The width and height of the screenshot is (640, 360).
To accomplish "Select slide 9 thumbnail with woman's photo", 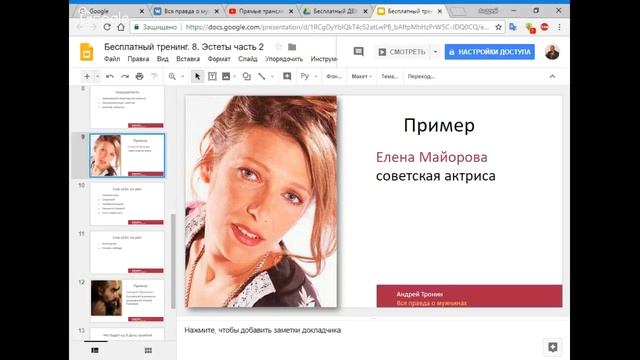I will 127,156.
